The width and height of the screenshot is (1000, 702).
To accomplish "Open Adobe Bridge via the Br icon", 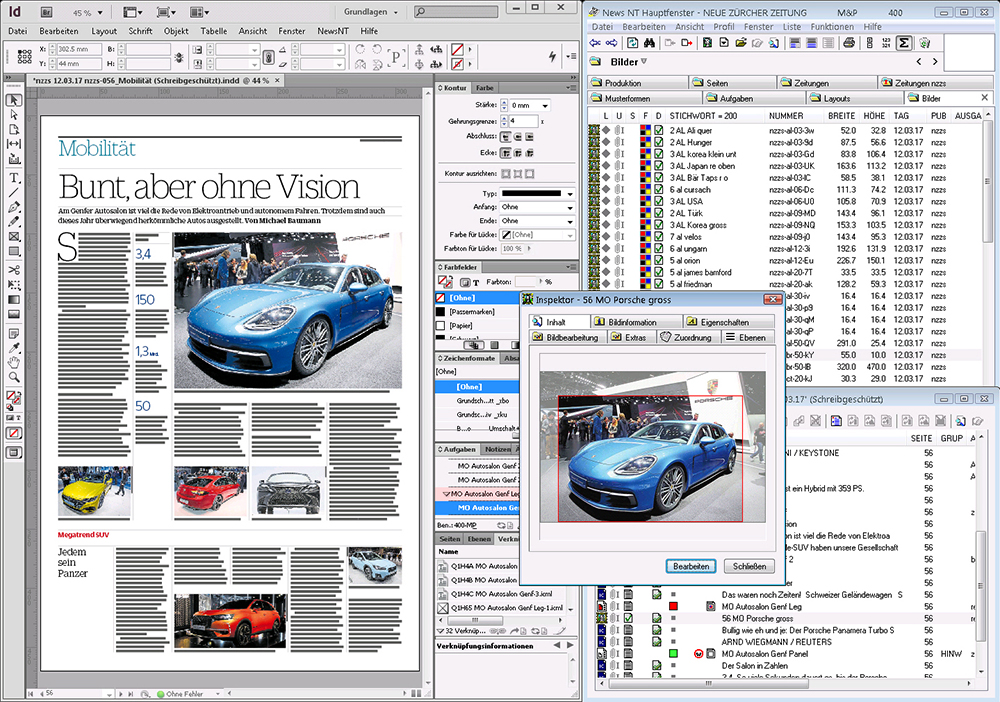I will [x=46, y=12].
